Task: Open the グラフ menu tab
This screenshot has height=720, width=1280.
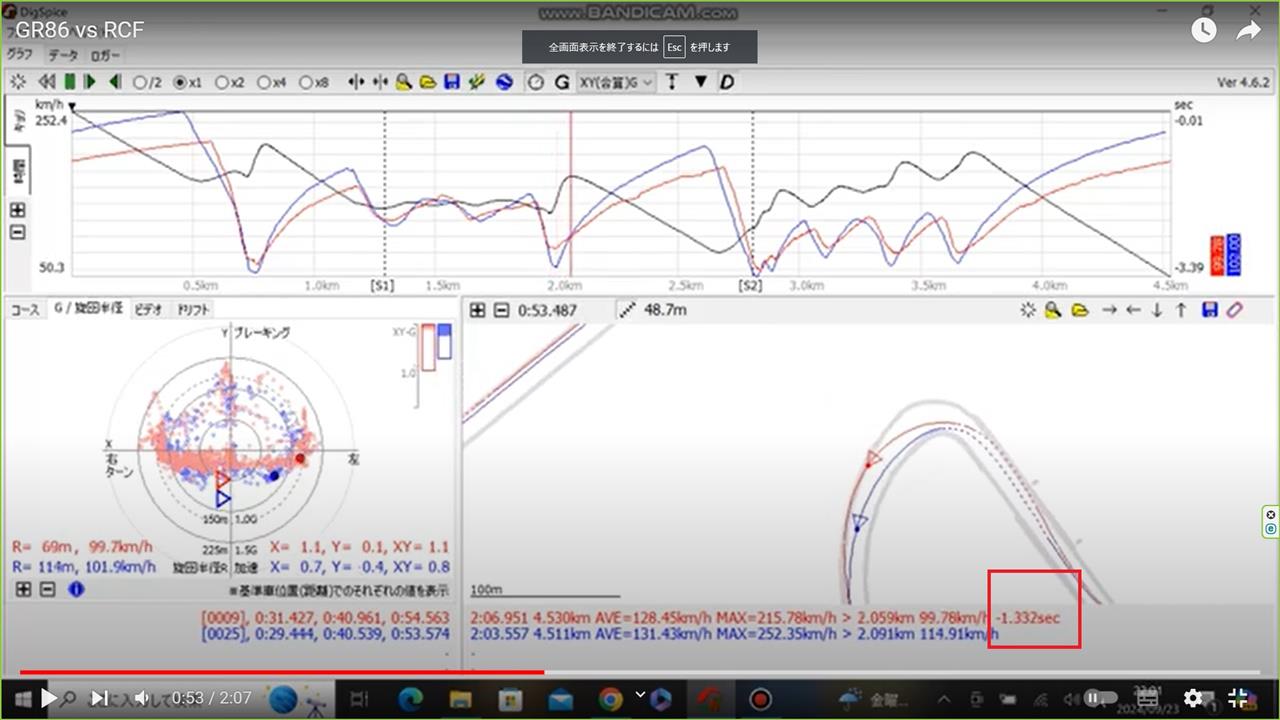Action: tap(20, 55)
